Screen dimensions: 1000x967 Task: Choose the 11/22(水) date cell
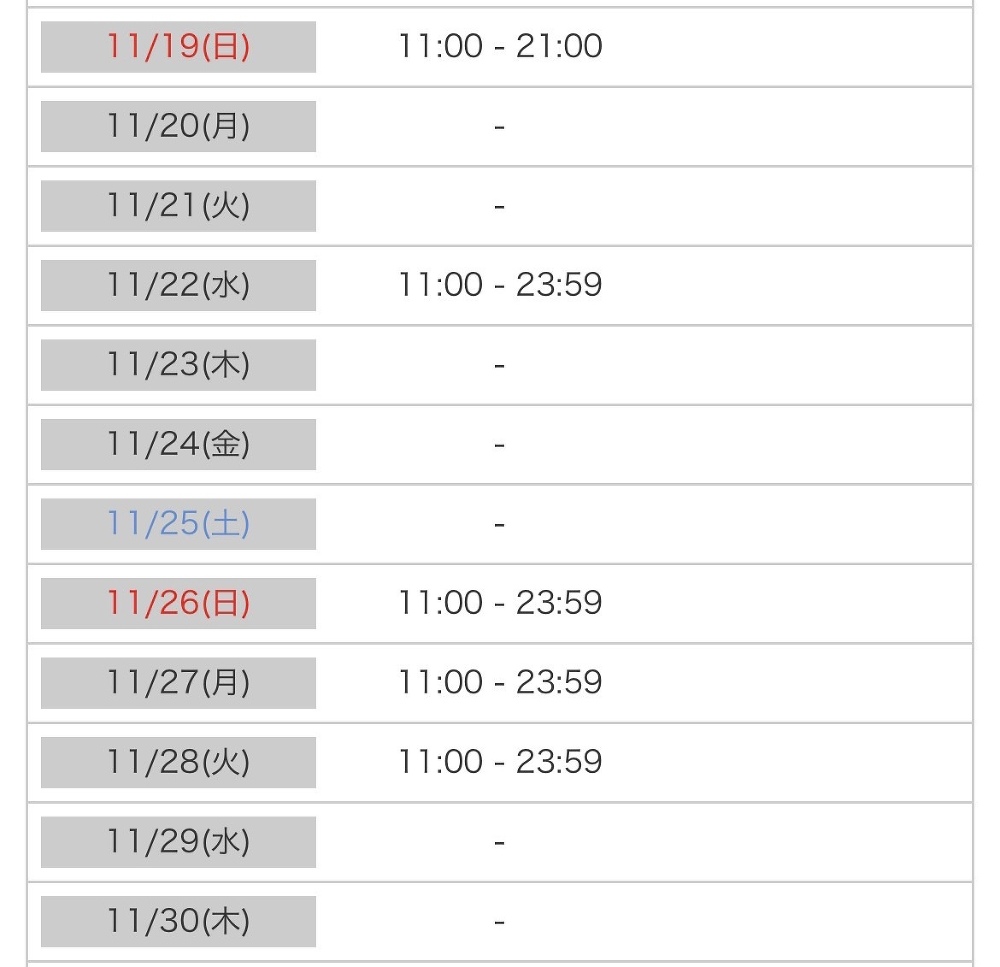tap(178, 285)
